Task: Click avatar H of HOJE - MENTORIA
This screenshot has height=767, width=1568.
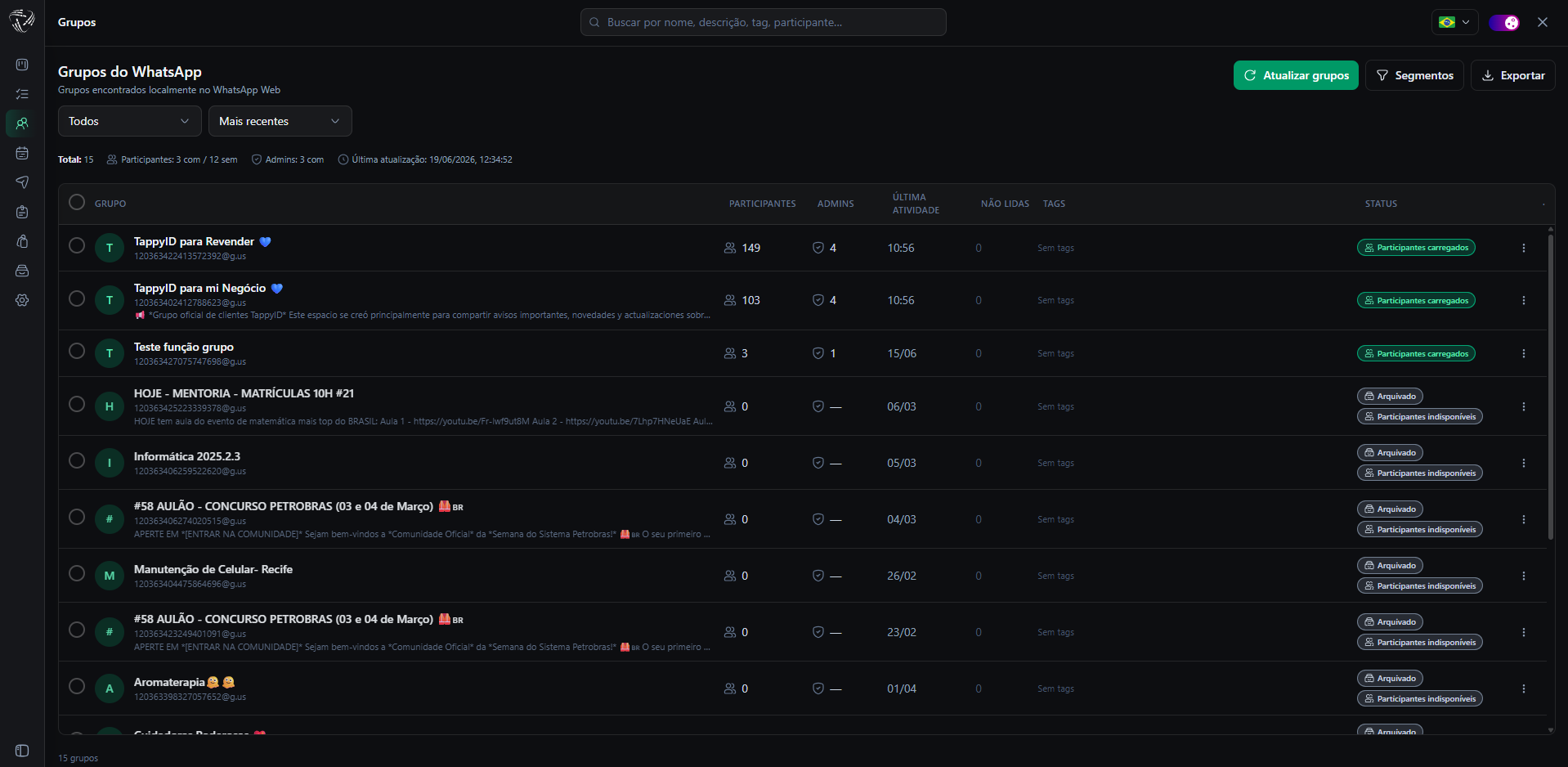Action: tap(110, 406)
